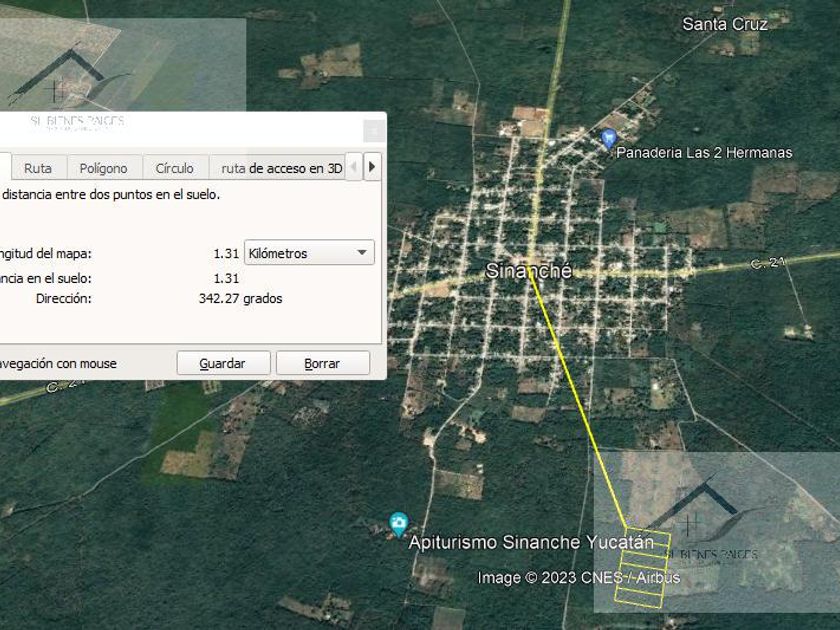Image resolution: width=840 pixels, height=630 pixels.
Task: Show more ruler tabs with the right arrow
Action: click(x=372, y=167)
